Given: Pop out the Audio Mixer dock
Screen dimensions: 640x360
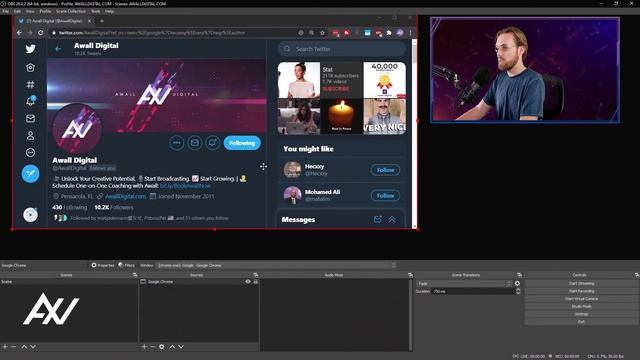Looking at the screenshot, I should [410, 275].
